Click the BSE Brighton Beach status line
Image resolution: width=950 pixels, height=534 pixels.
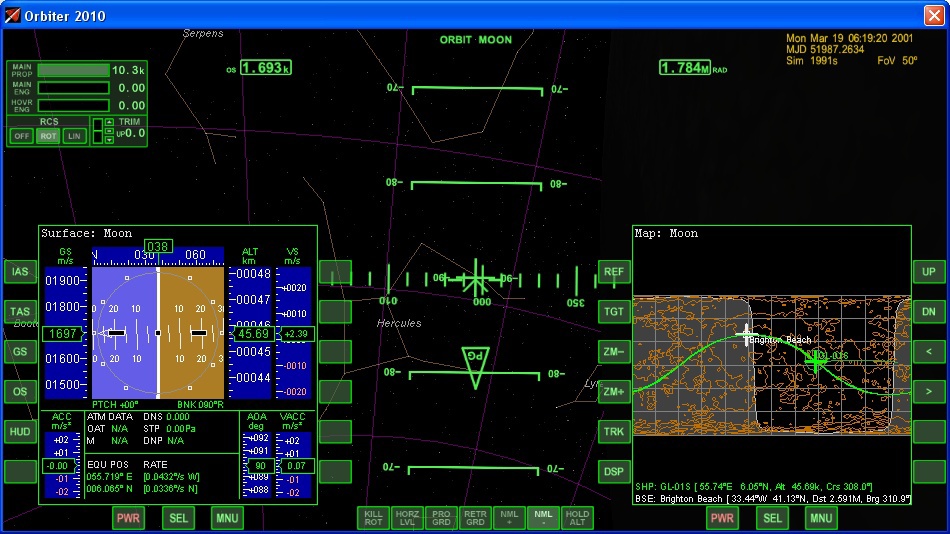[772, 499]
